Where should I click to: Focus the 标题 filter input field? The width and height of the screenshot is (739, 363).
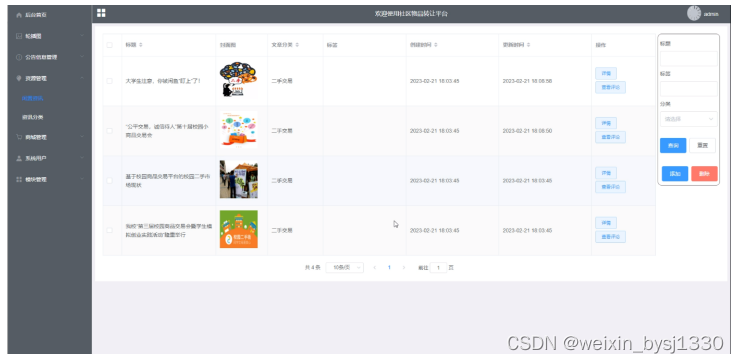tap(689, 58)
